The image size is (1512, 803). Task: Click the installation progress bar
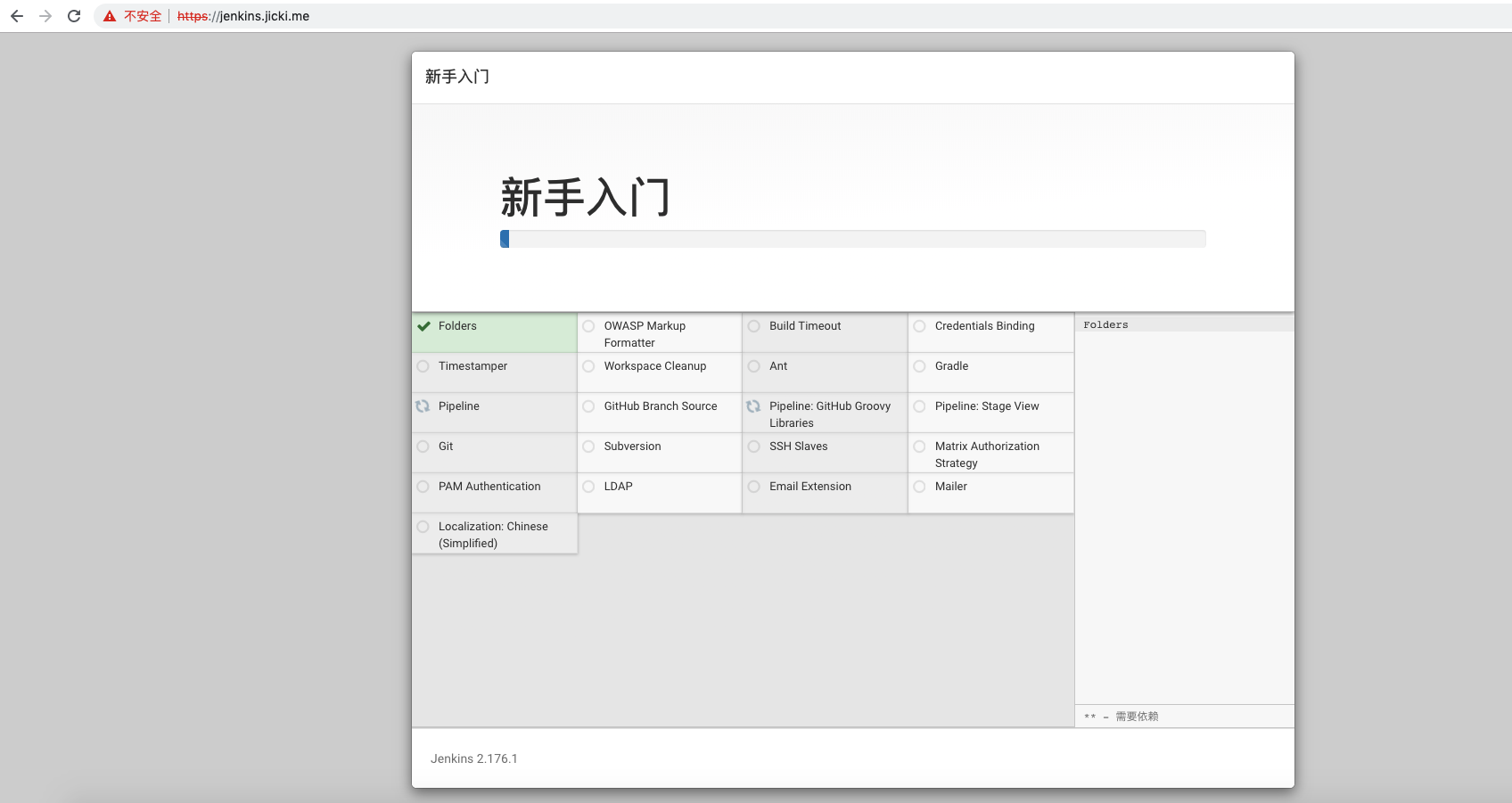(x=852, y=239)
